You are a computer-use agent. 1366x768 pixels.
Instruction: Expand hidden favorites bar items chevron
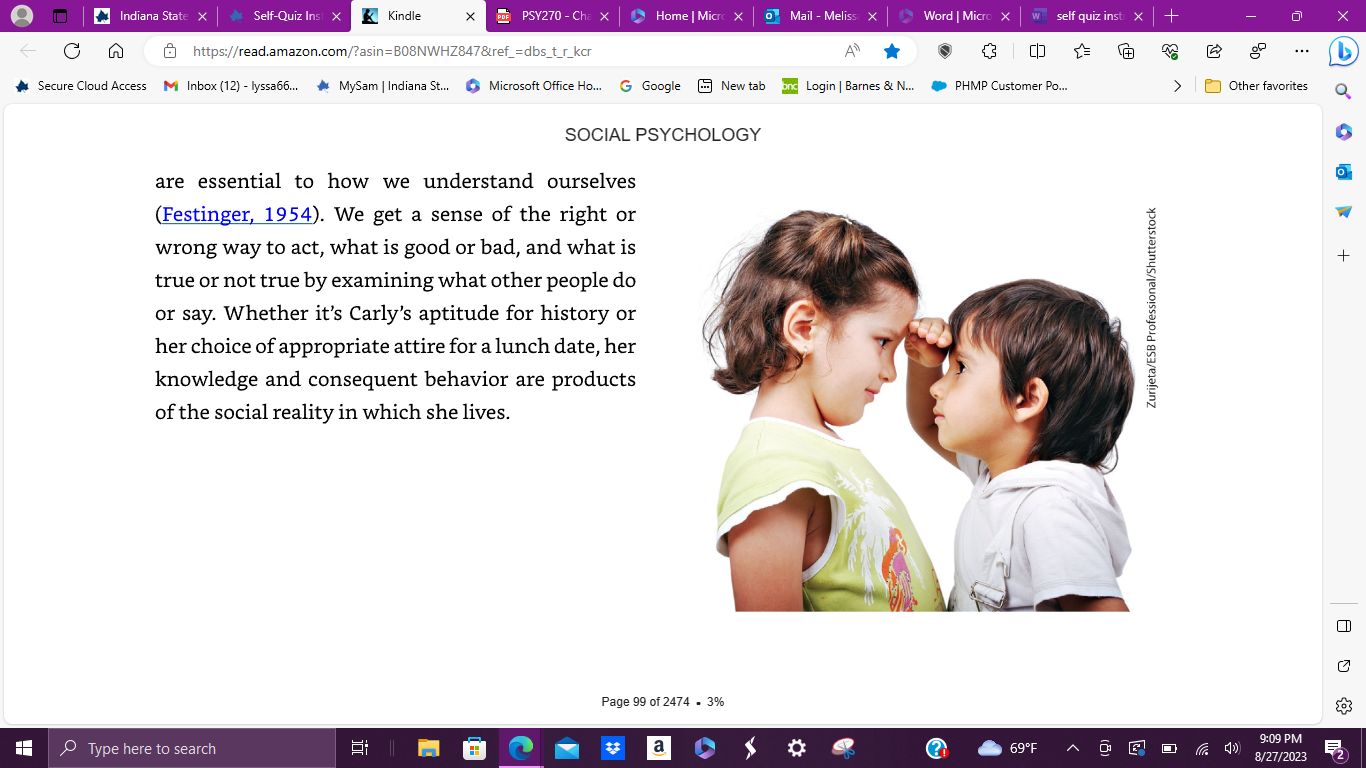click(x=1177, y=86)
